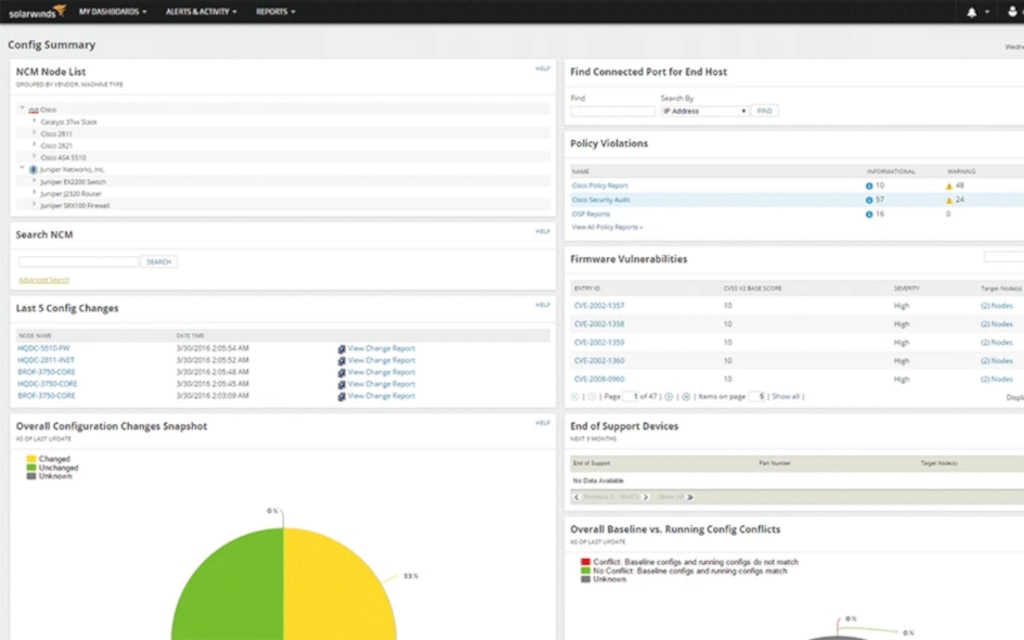Click the SEARCH button in Search NCM
The width and height of the screenshot is (1024, 640).
(x=159, y=261)
